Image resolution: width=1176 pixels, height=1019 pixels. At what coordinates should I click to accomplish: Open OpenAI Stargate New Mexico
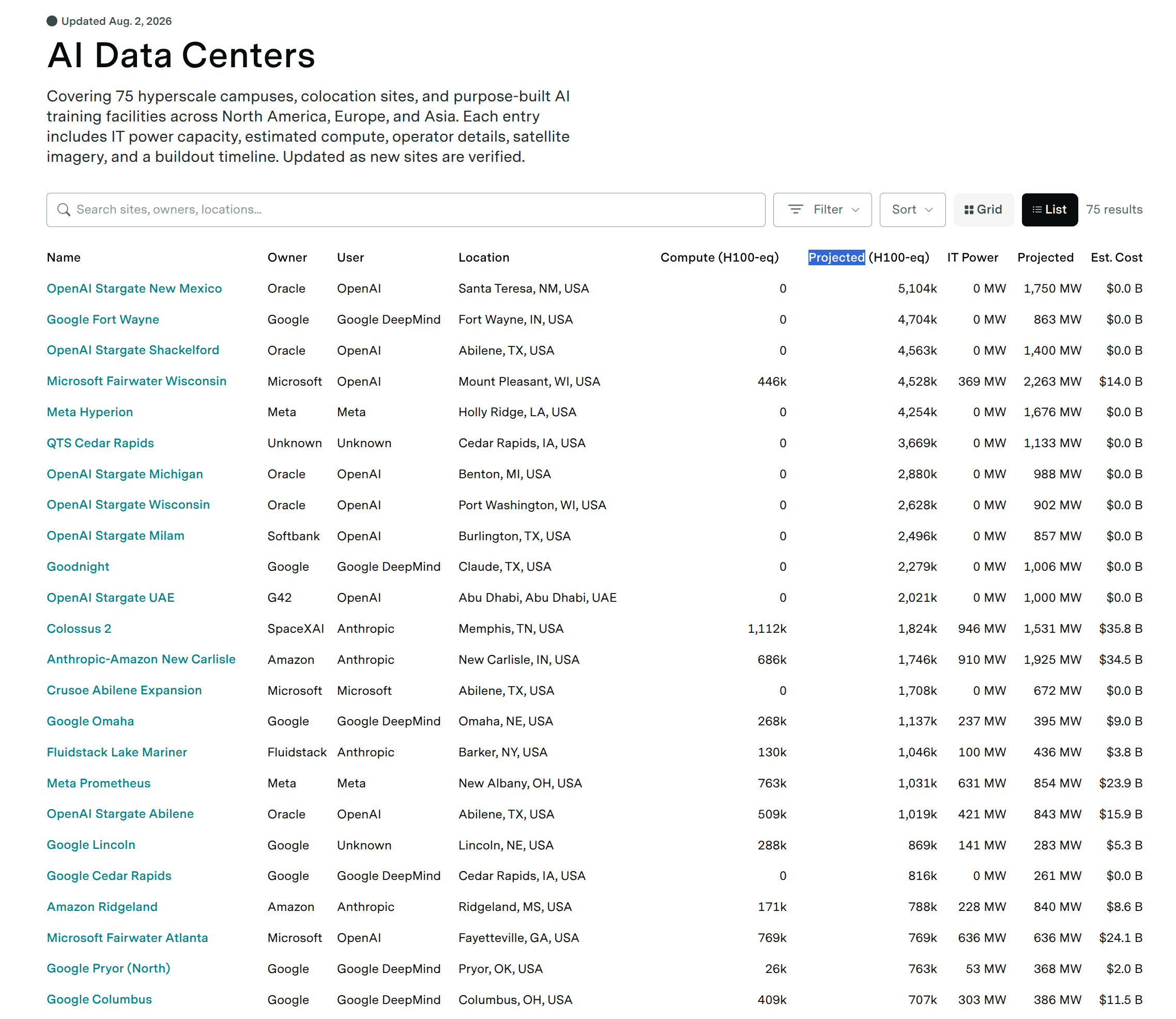[134, 288]
